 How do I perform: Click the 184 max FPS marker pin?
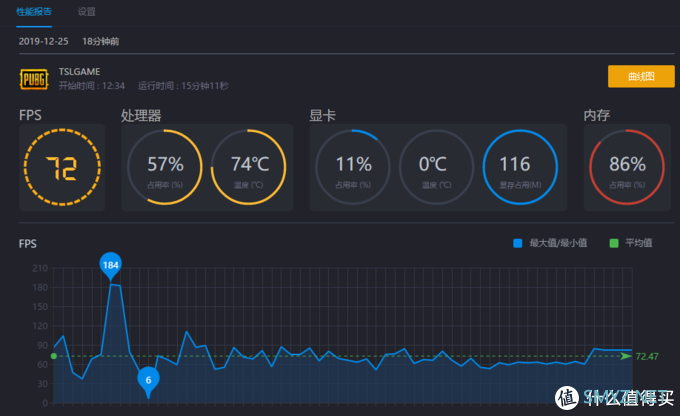[x=111, y=265]
